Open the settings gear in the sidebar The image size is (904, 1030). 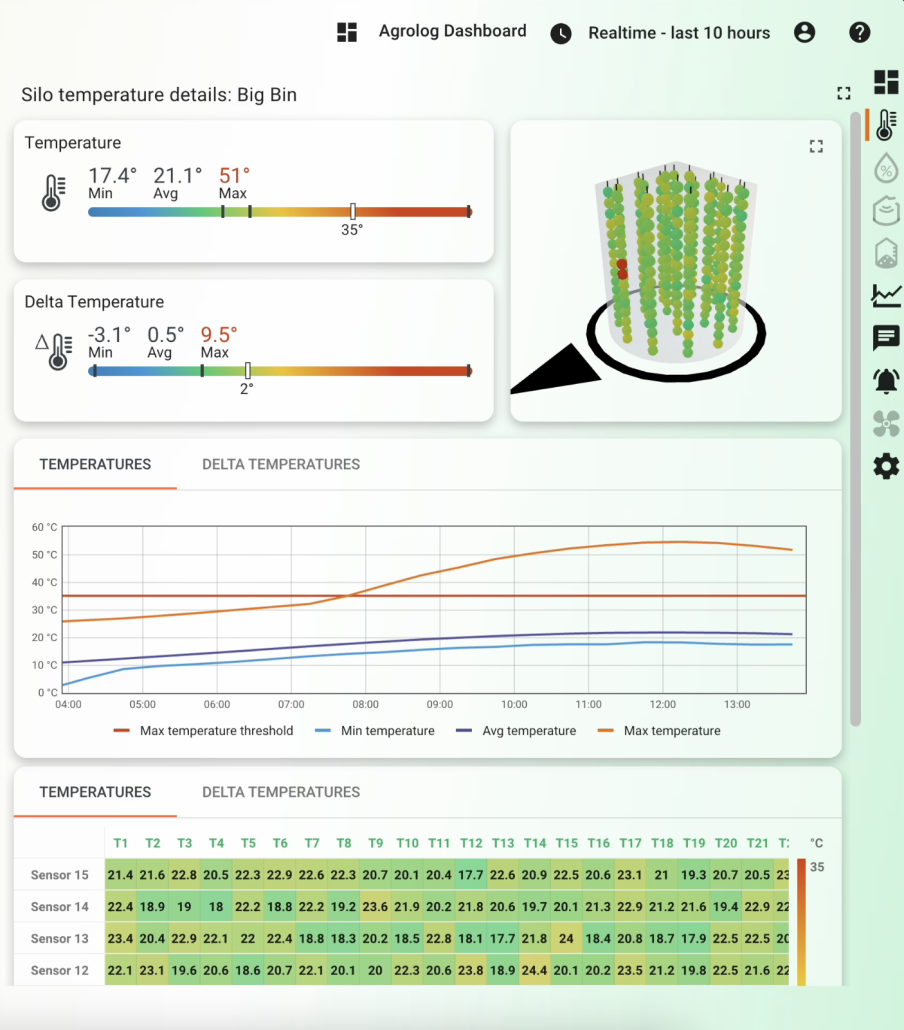click(x=886, y=466)
